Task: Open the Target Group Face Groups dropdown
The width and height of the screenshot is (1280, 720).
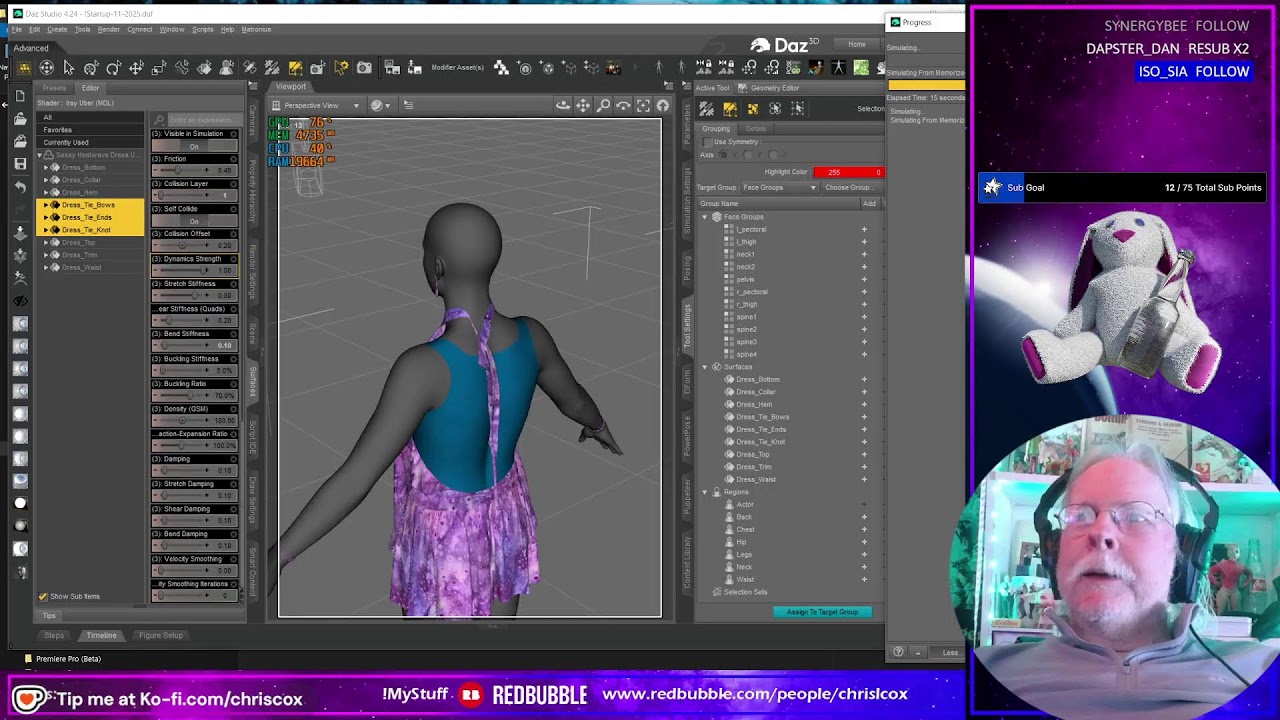Action: point(779,187)
